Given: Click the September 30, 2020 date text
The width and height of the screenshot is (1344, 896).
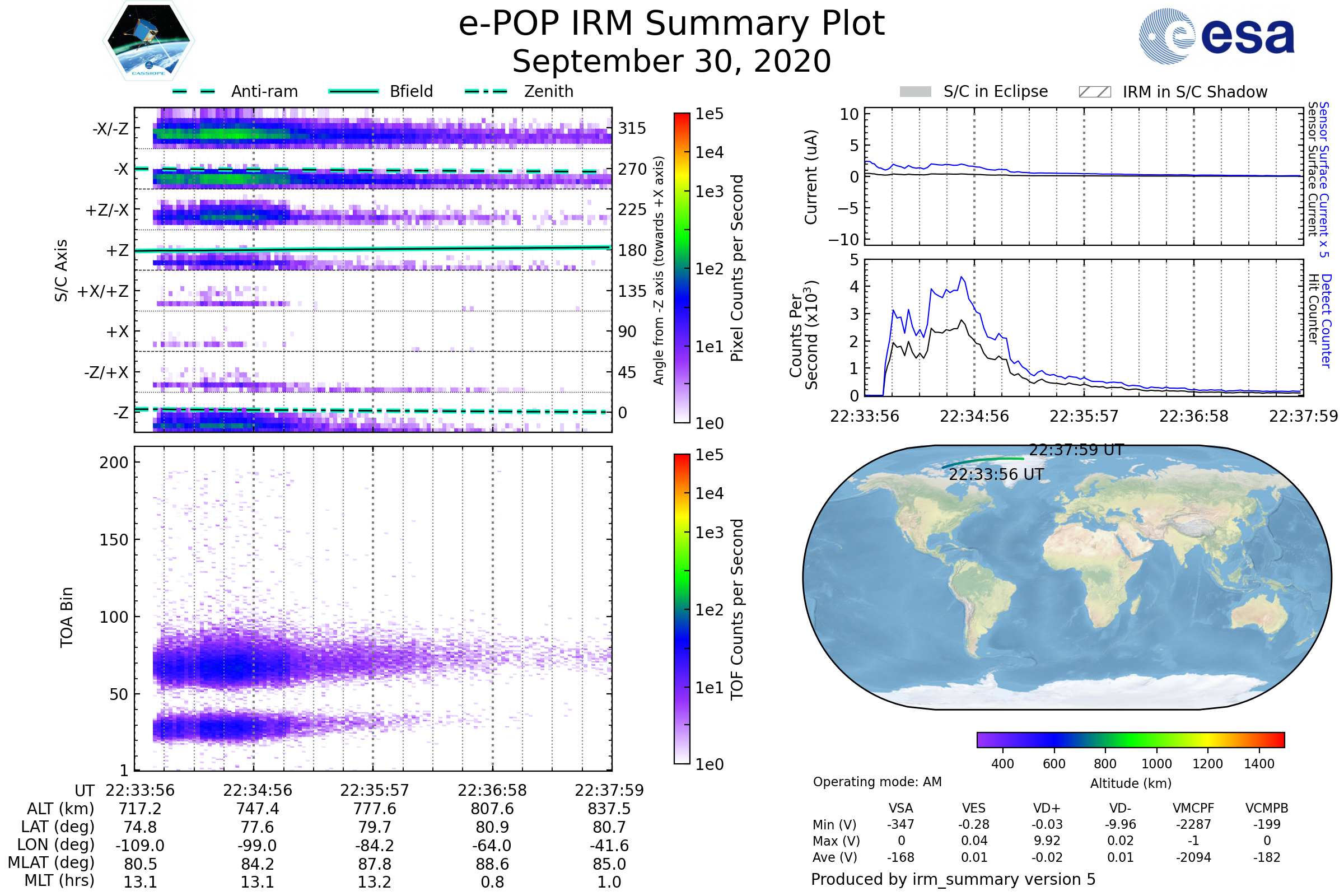Looking at the screenshot, I should point(671,62).
